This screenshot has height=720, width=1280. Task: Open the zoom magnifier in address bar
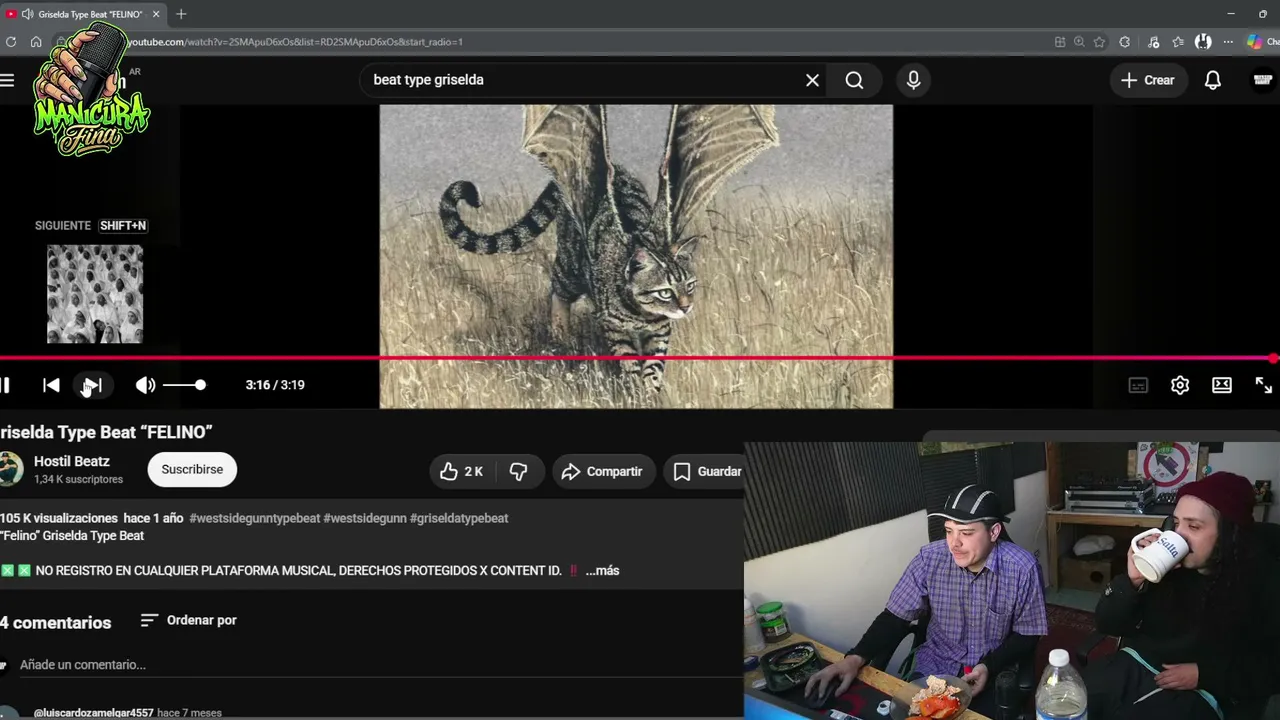tap(1079, 42)
